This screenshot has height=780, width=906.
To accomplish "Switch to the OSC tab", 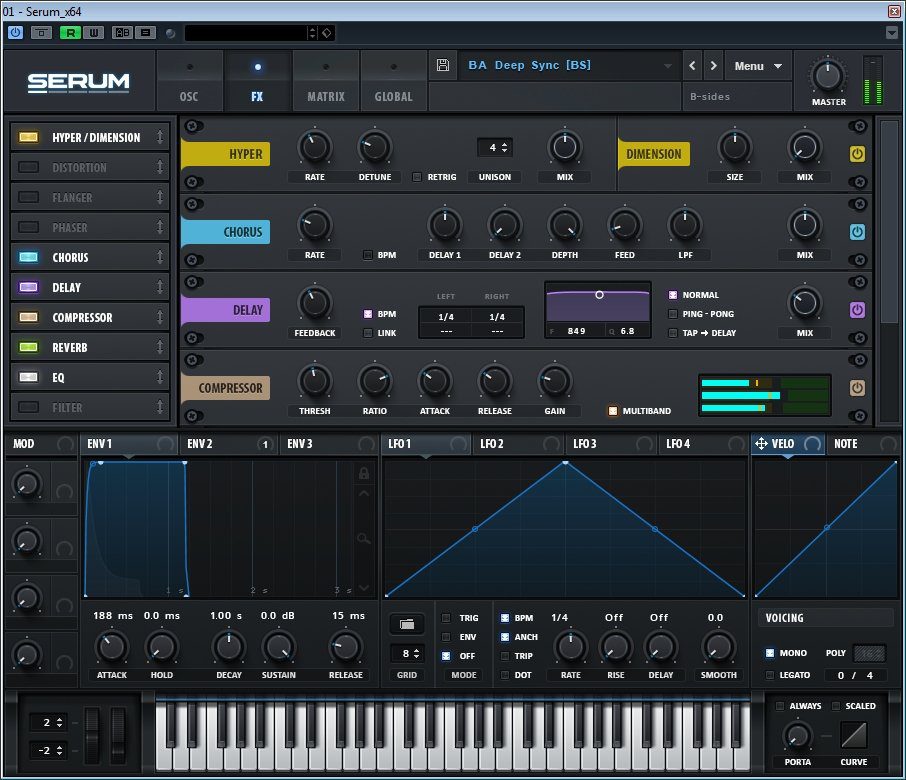I will click(190, 81).
